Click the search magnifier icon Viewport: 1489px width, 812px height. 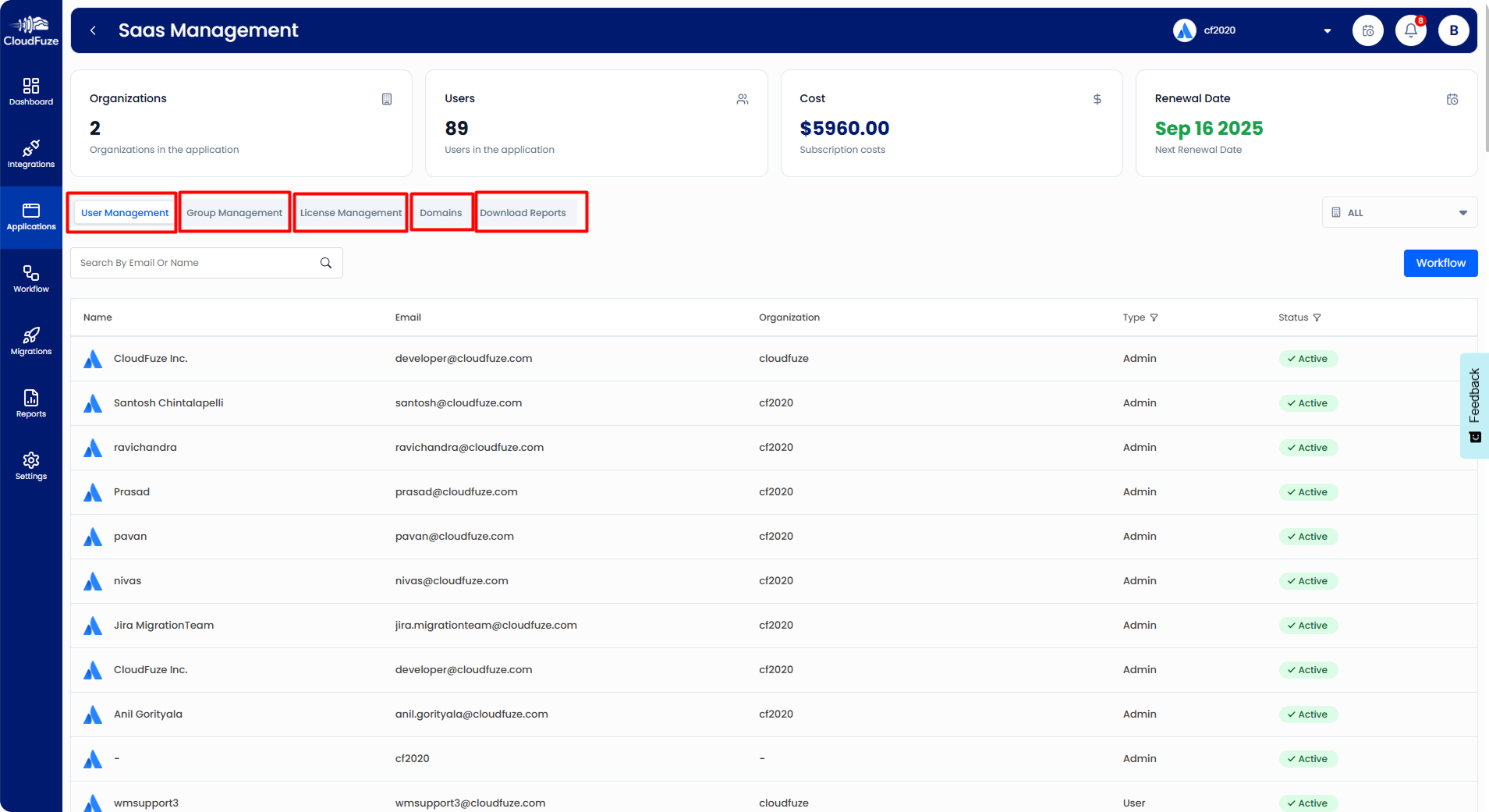tap(326, 263)
